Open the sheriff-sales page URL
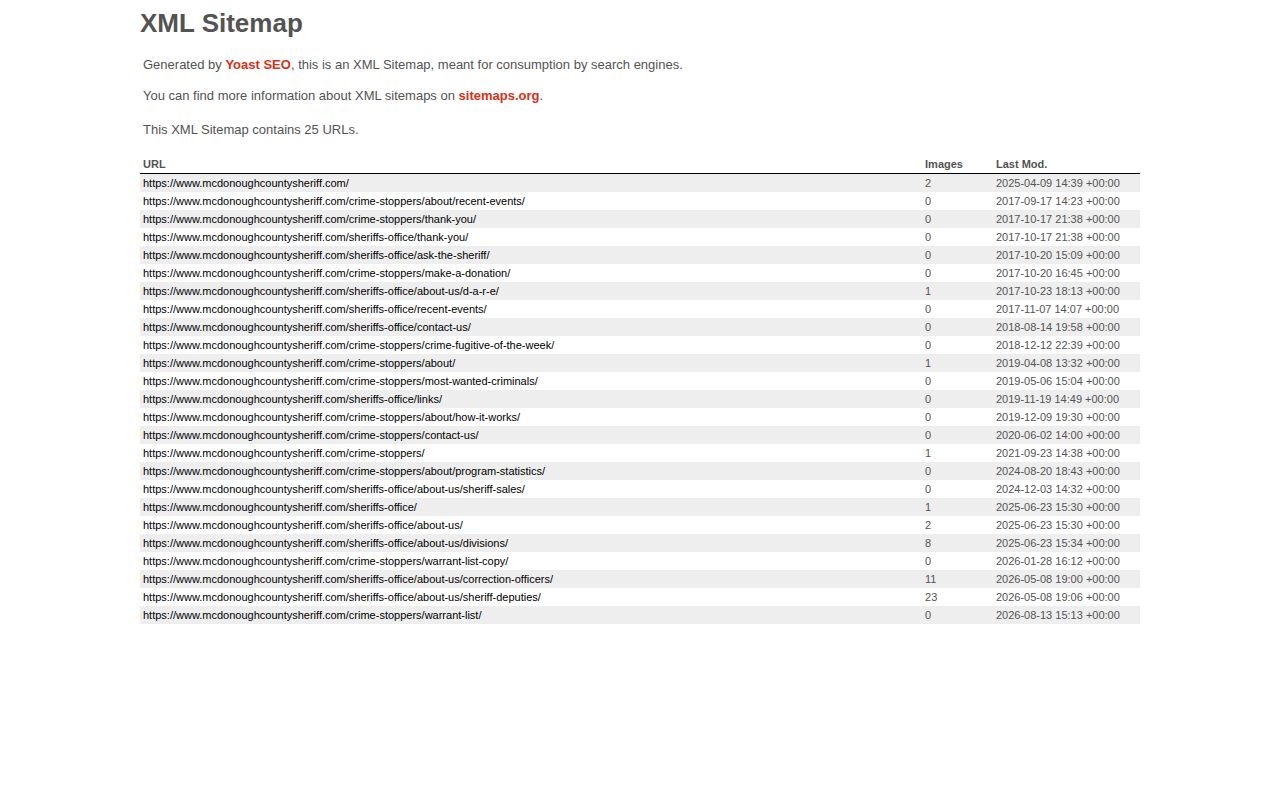 (x=334, y=489)
